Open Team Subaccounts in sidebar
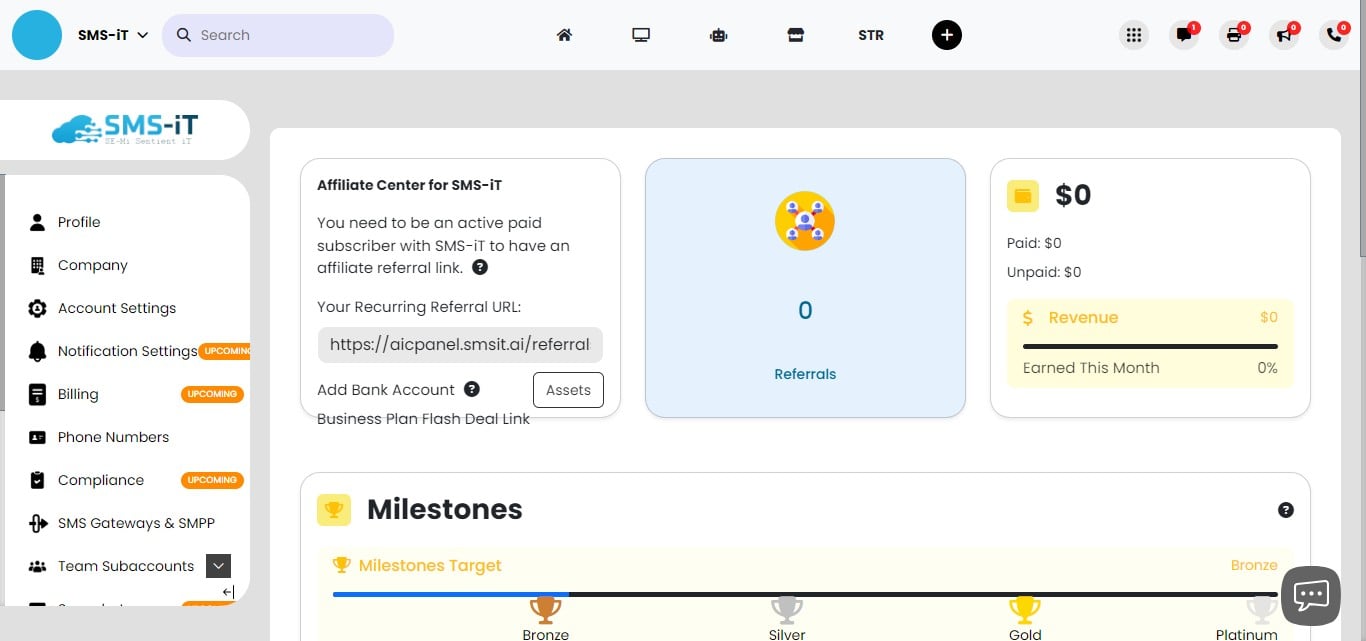This screenshot has width=1366, height=641. 126,566
